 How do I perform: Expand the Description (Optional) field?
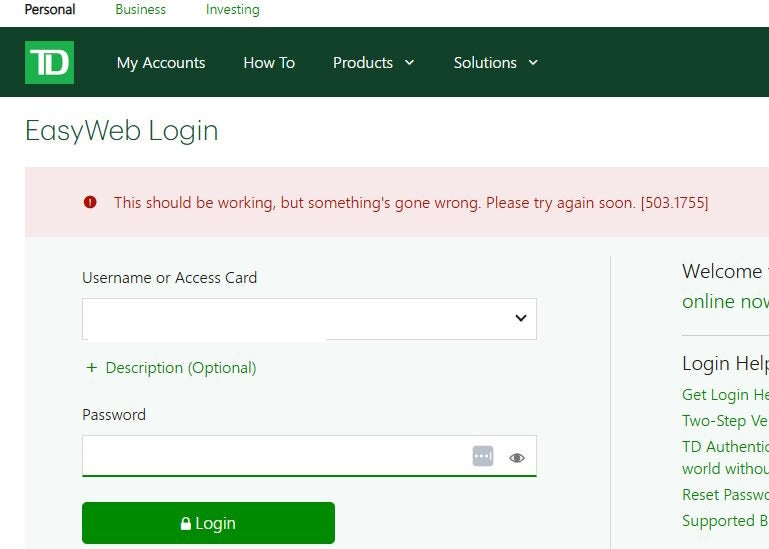coord(171,368)
